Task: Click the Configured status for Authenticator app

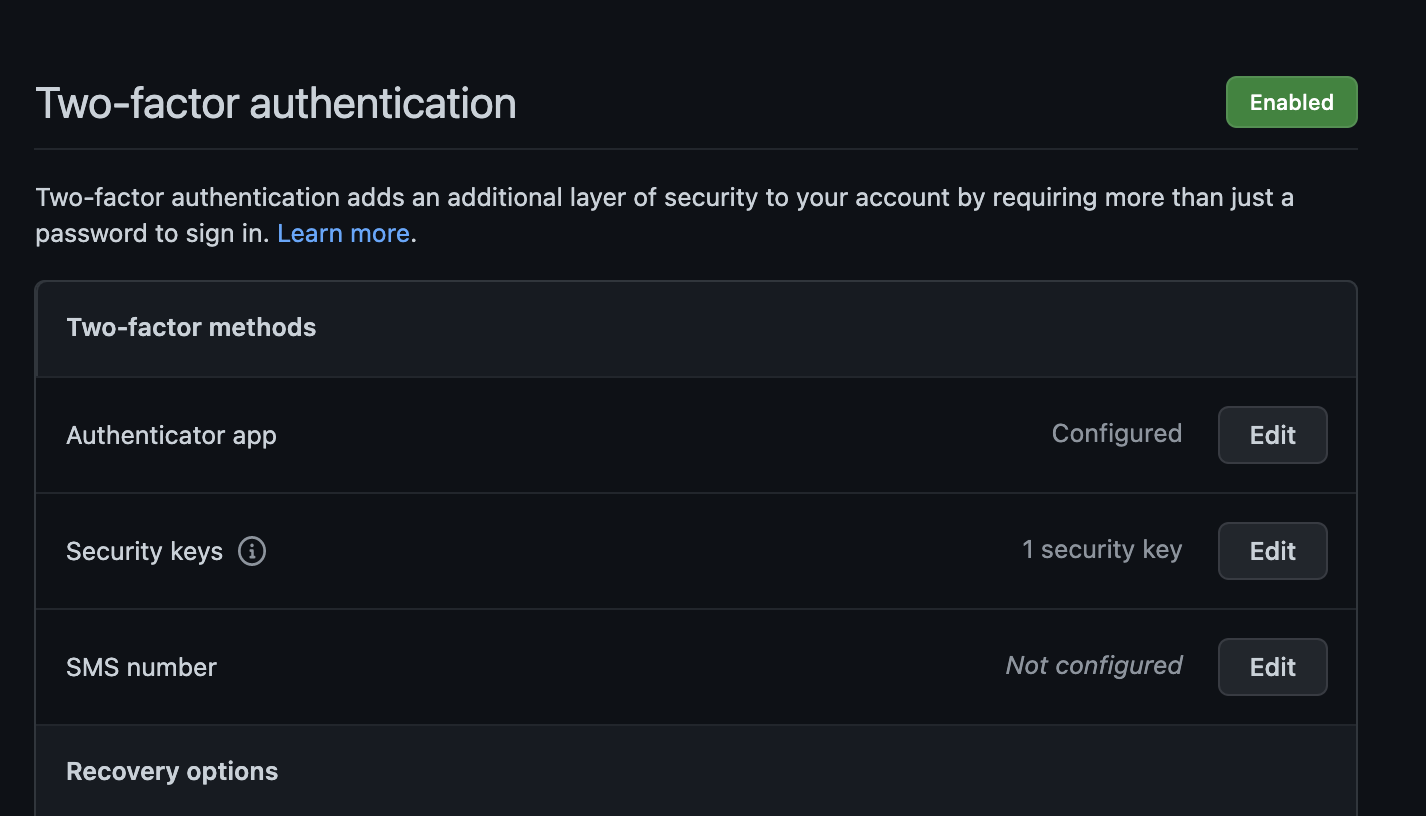Action: [1116, 433]
